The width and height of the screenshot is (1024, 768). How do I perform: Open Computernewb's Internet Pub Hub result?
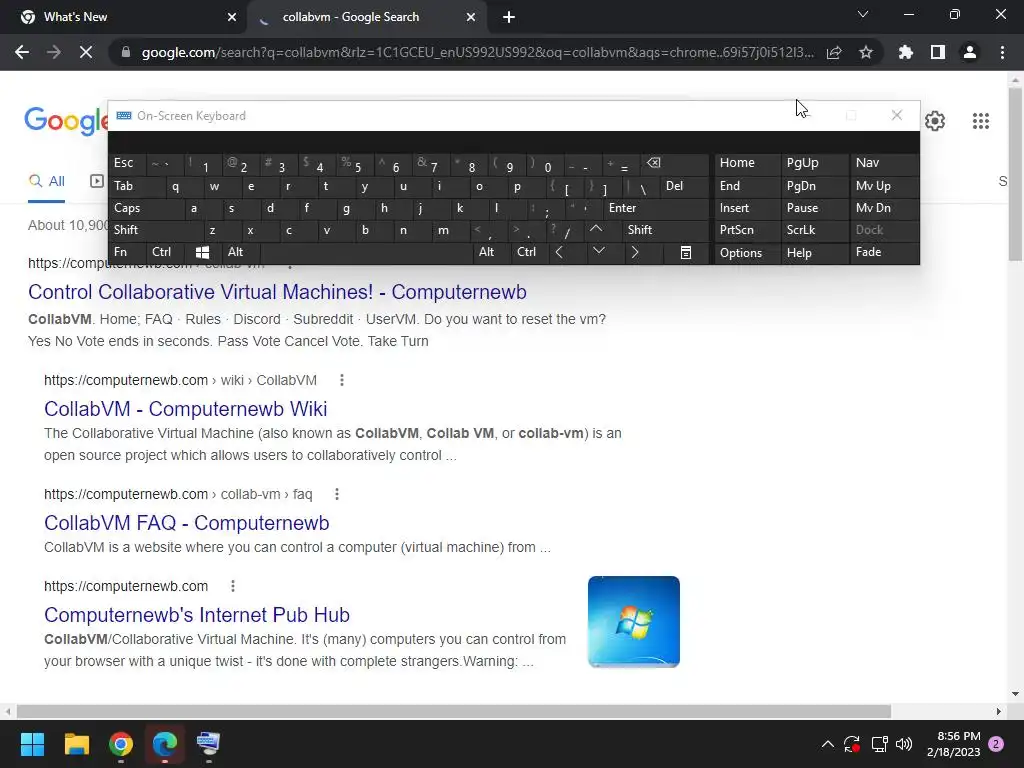(x=197, y=615)
